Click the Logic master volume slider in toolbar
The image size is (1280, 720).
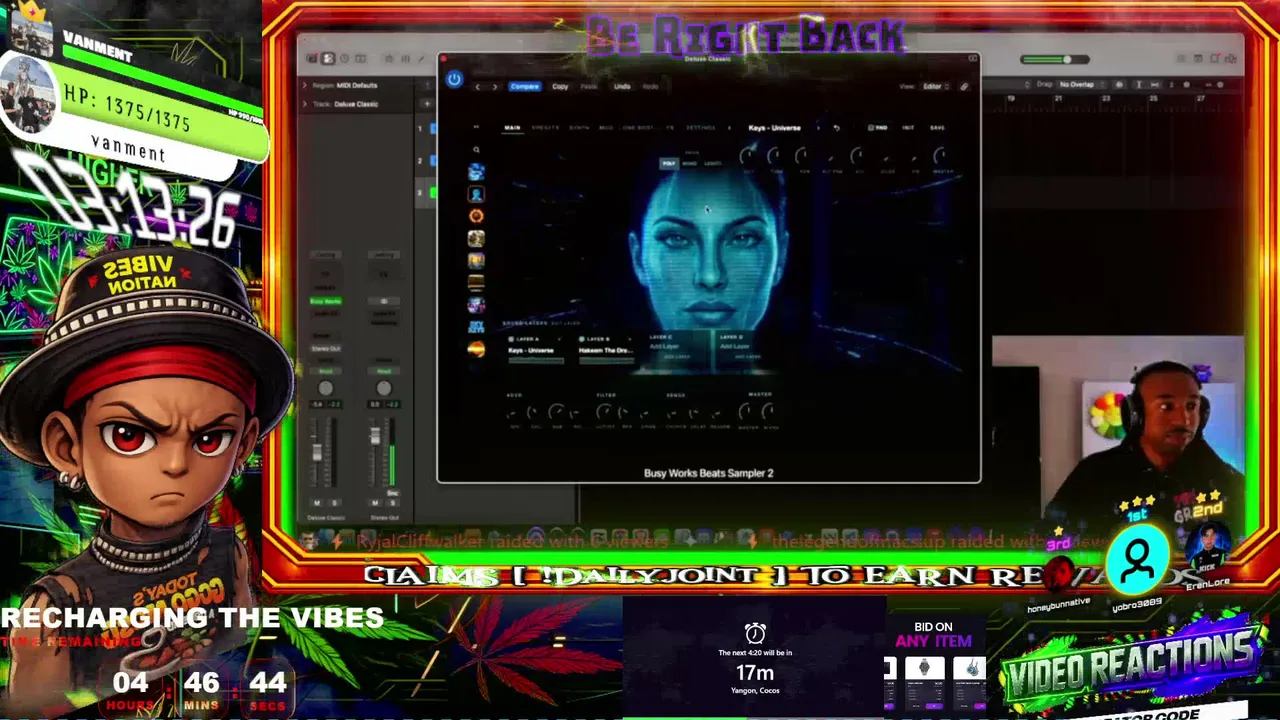point(1053,60)
